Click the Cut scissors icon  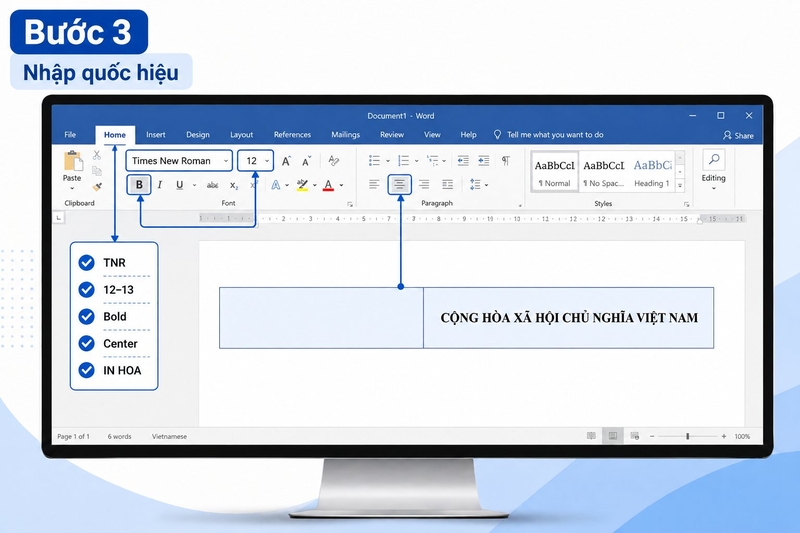[x=96, y=155]
